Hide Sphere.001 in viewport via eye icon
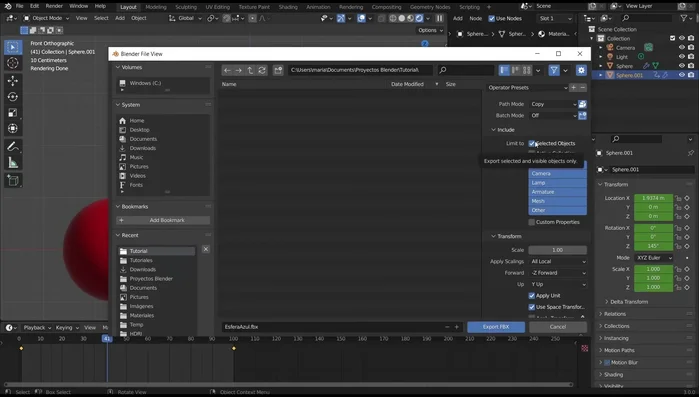699x397 pixels. click(682, 75)
